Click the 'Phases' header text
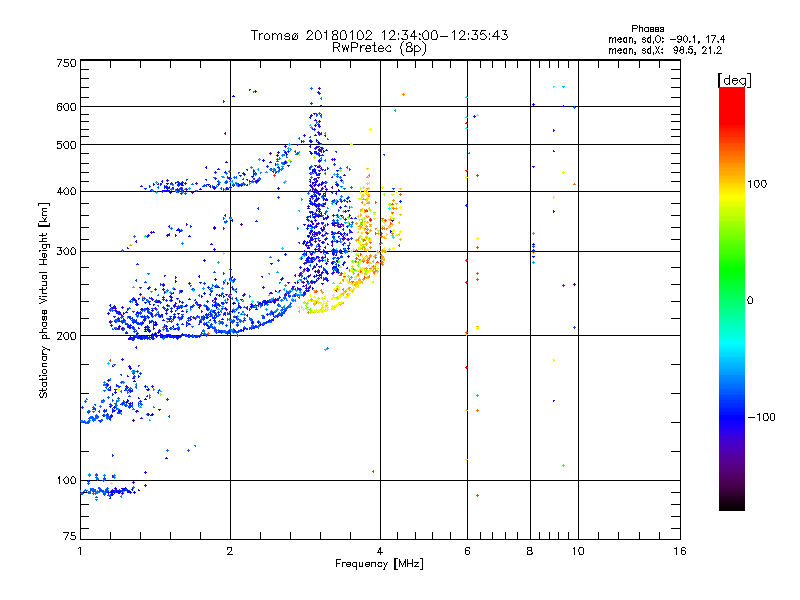Screen dimensions: 800x600 [647, 29]
